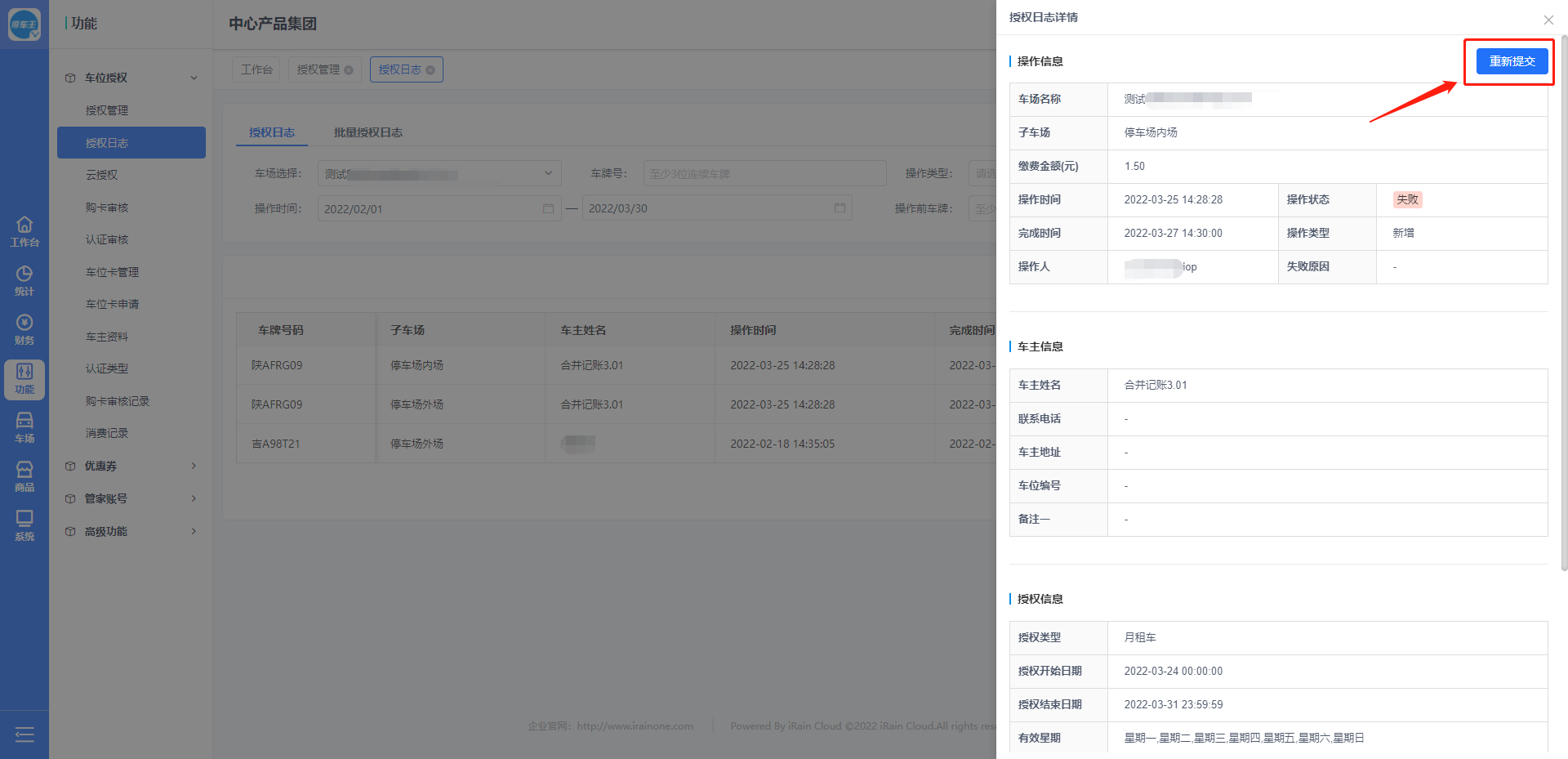This screenshot has height=759, width=1568.
Task: Click the start date field 2022/02/01
Action: [x=439, y=208]
